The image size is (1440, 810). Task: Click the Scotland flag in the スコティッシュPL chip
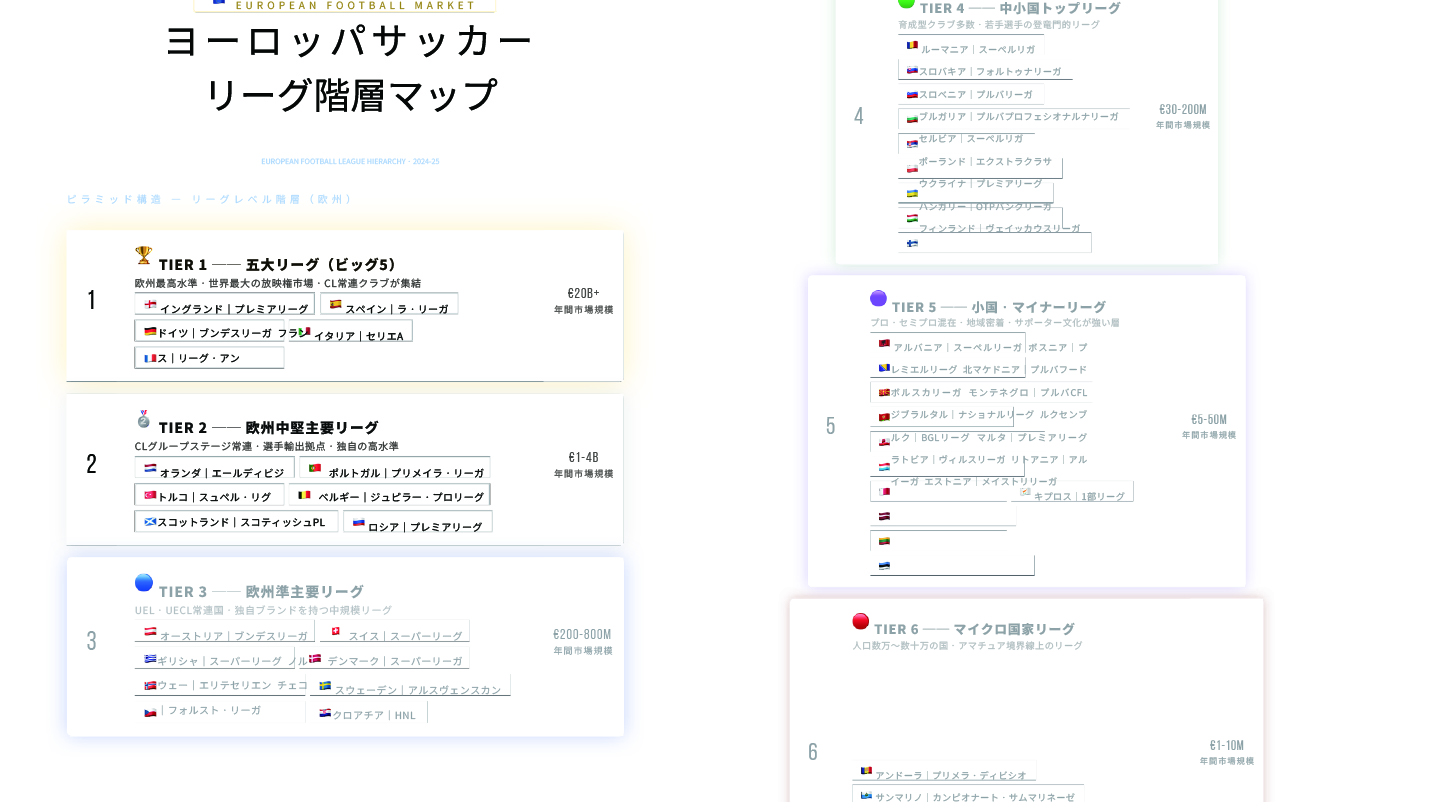tap(150, 521)
